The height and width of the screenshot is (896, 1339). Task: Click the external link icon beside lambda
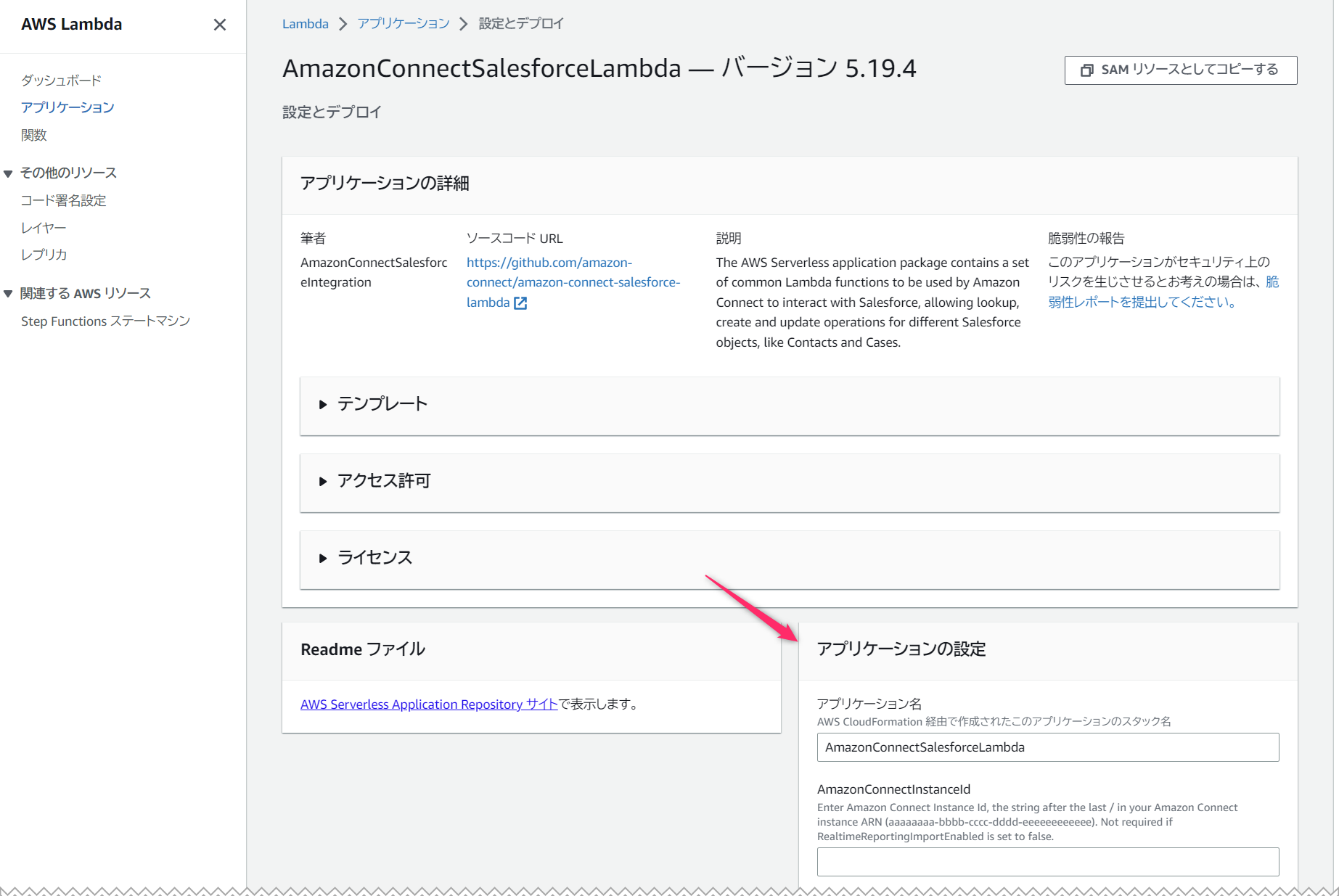(520, 303)
